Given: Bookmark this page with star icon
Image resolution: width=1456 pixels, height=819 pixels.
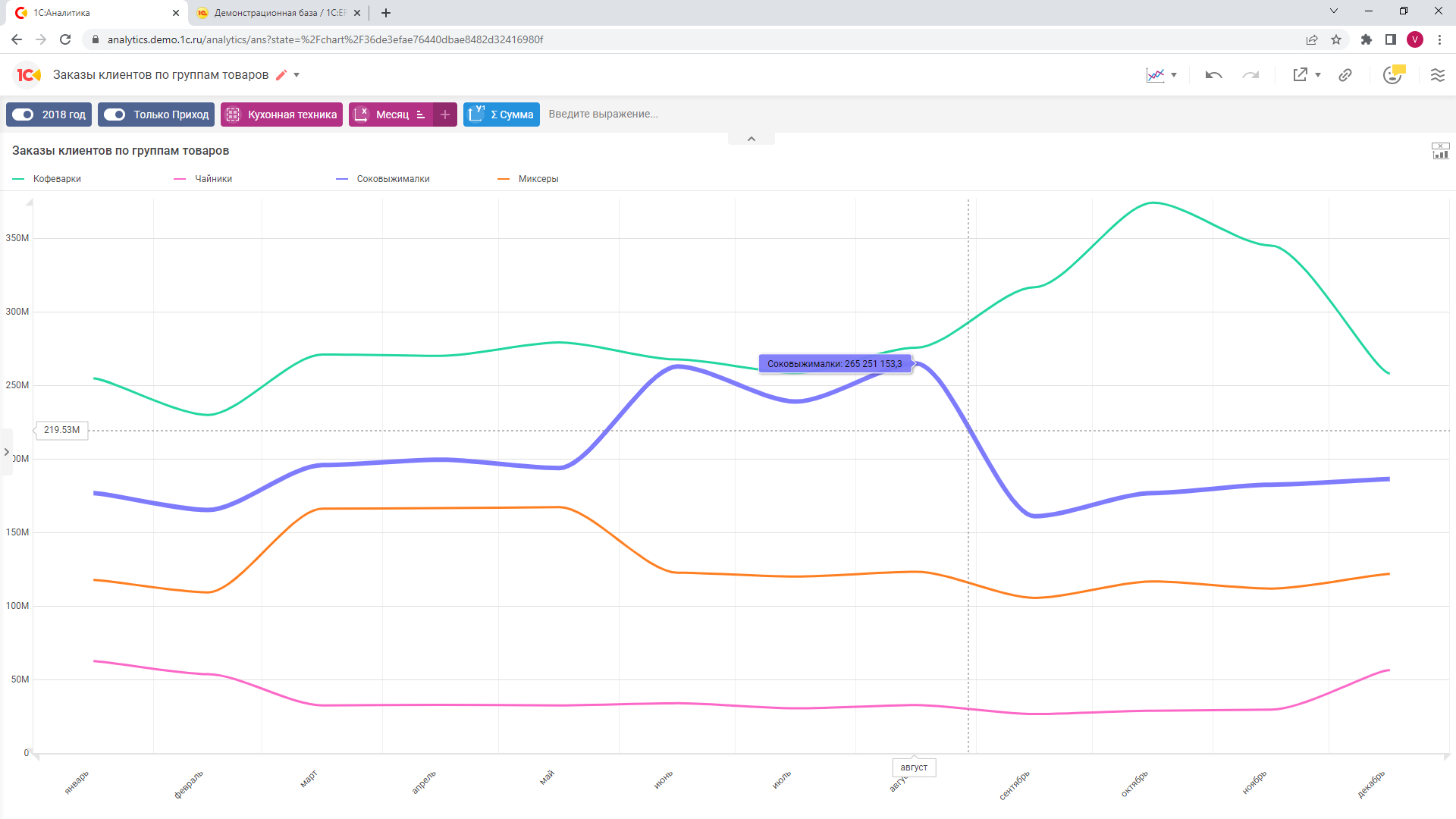Looking at the screenshot, I should tap(1336, 39).
